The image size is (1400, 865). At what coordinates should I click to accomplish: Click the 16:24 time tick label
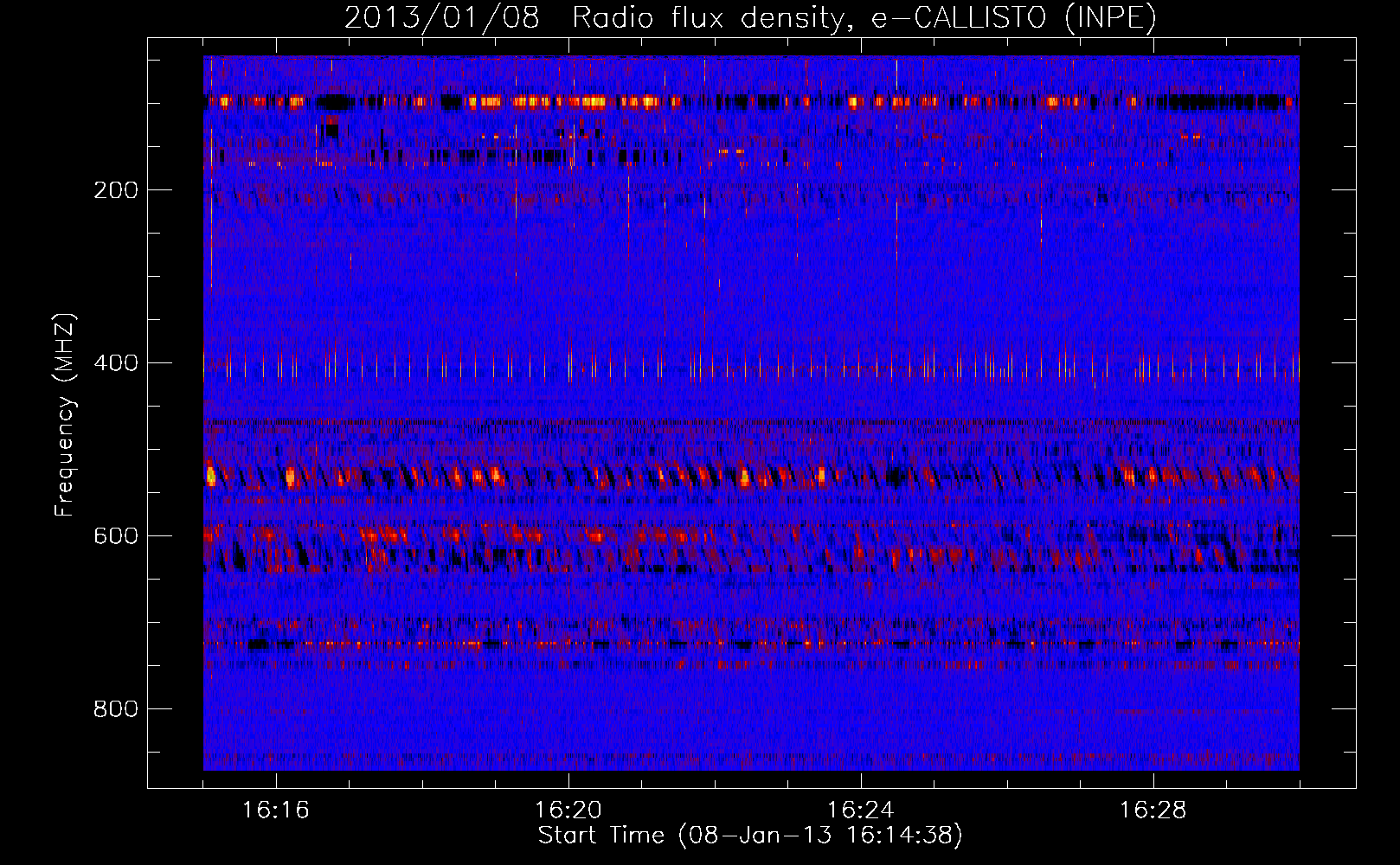click(x=861, y=811)
